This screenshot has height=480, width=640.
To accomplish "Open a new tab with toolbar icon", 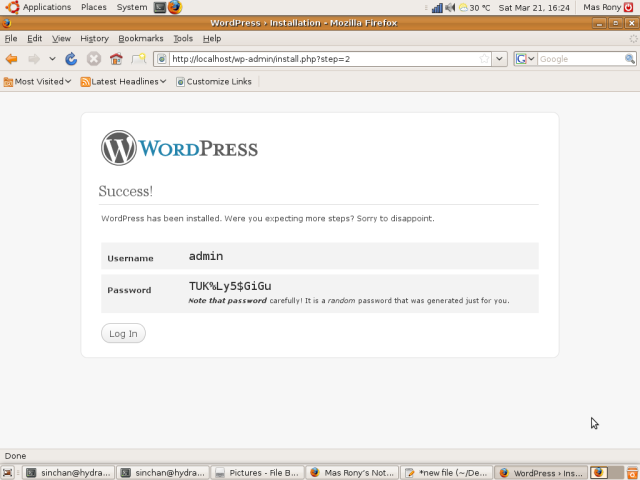I will 138,59.
